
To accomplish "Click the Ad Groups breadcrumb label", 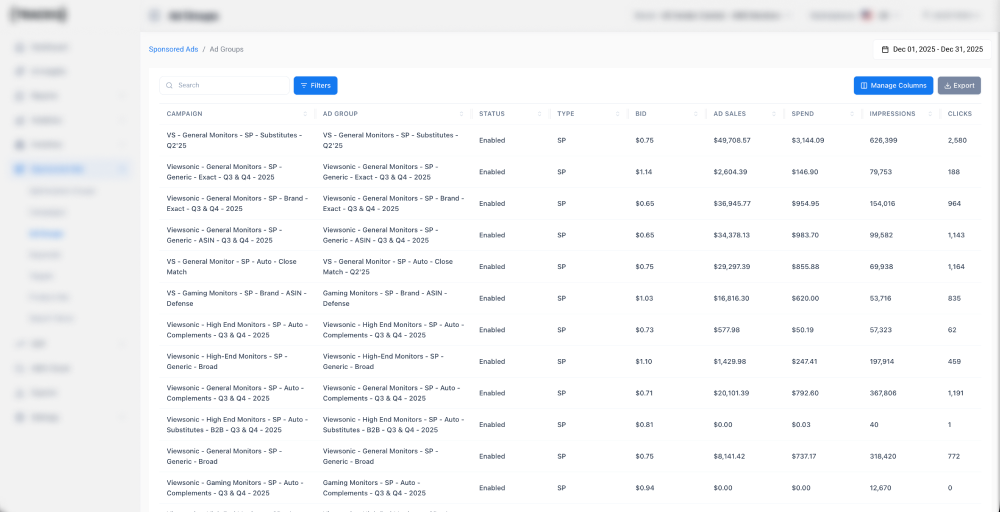I will pyautogui.click(x=226, y=49).
